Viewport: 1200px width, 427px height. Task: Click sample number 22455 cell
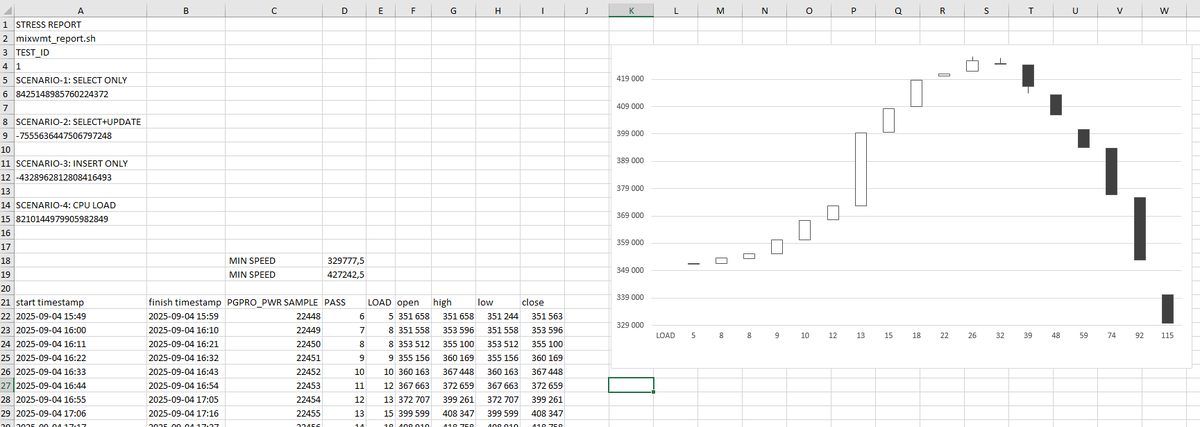(274, 413)
